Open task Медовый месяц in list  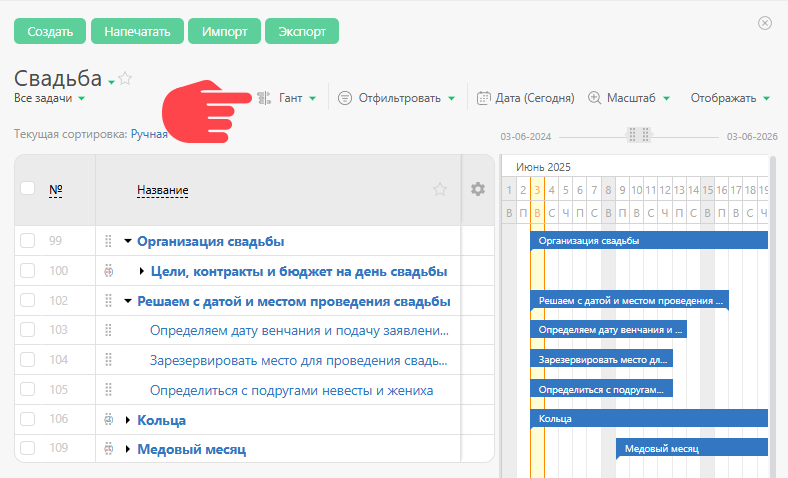coord(191,449)
